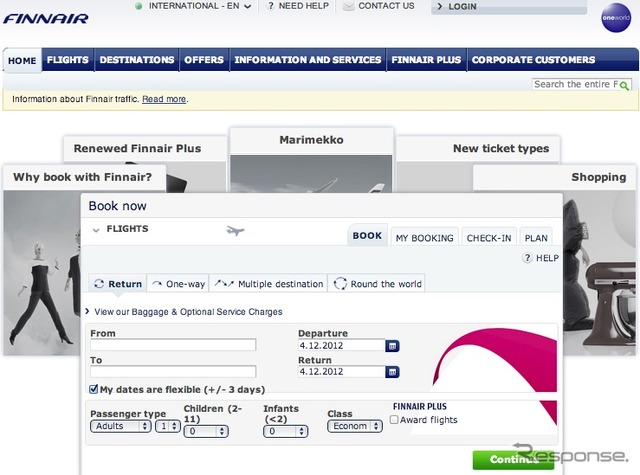640x475 pixels.
Task: Open the Departure date calendar icon
Action: pos(392,346)
